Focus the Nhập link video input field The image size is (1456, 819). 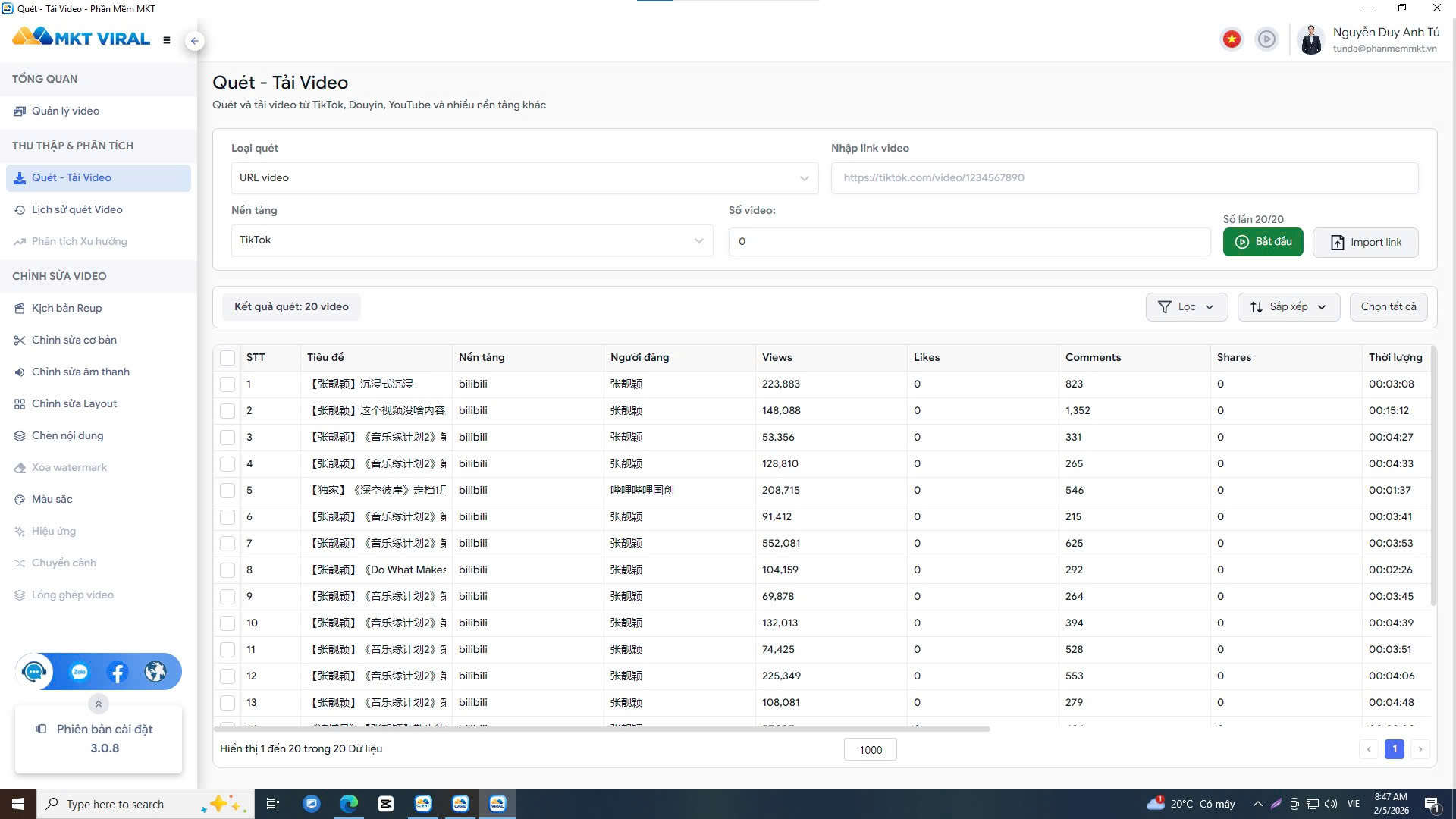click(x=1124, y=178)
